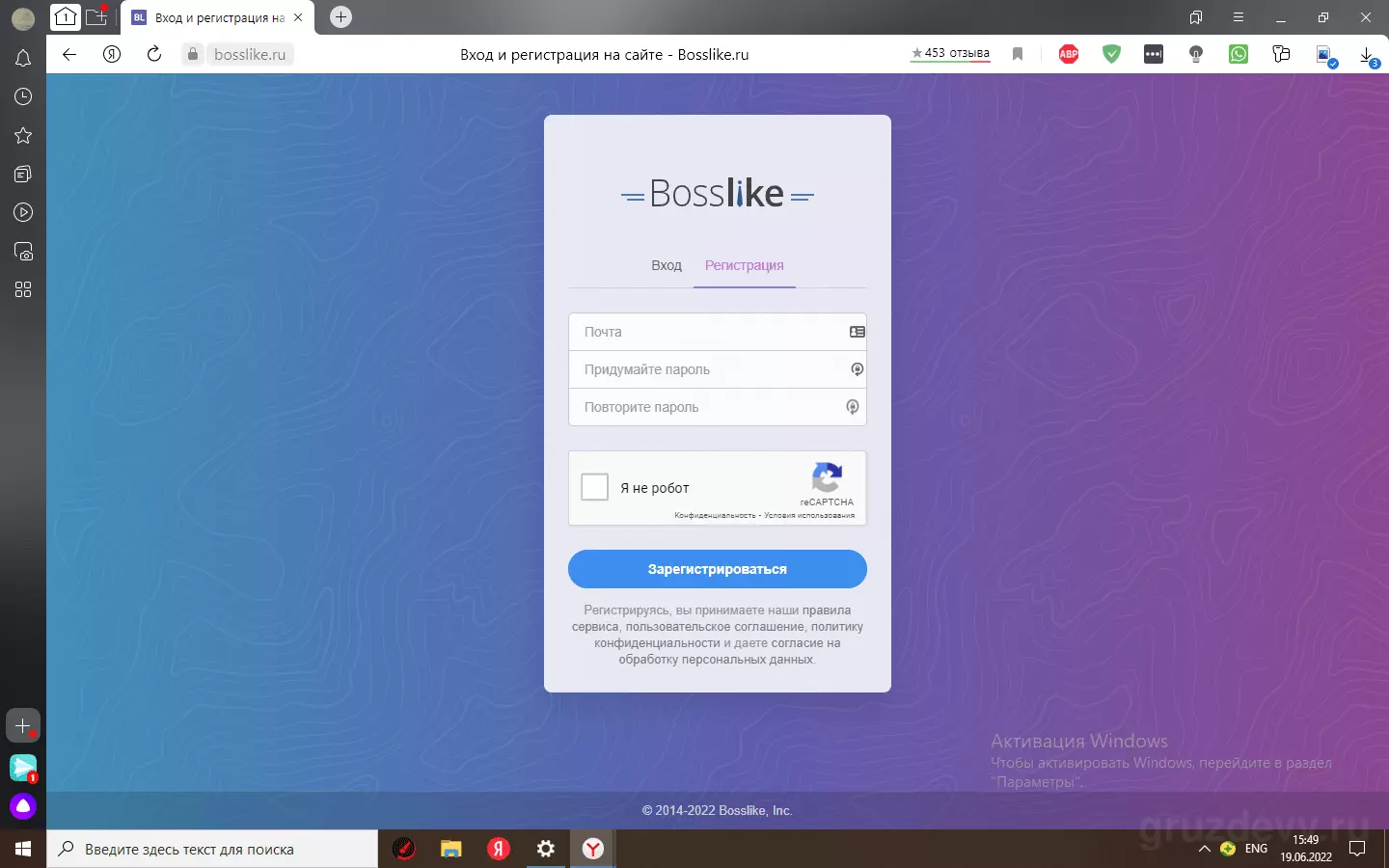The height and width of the screenshot is (868, 1389).
Task: Open the extension icon right of WhatsApp
Action: tap(1281, 54)
